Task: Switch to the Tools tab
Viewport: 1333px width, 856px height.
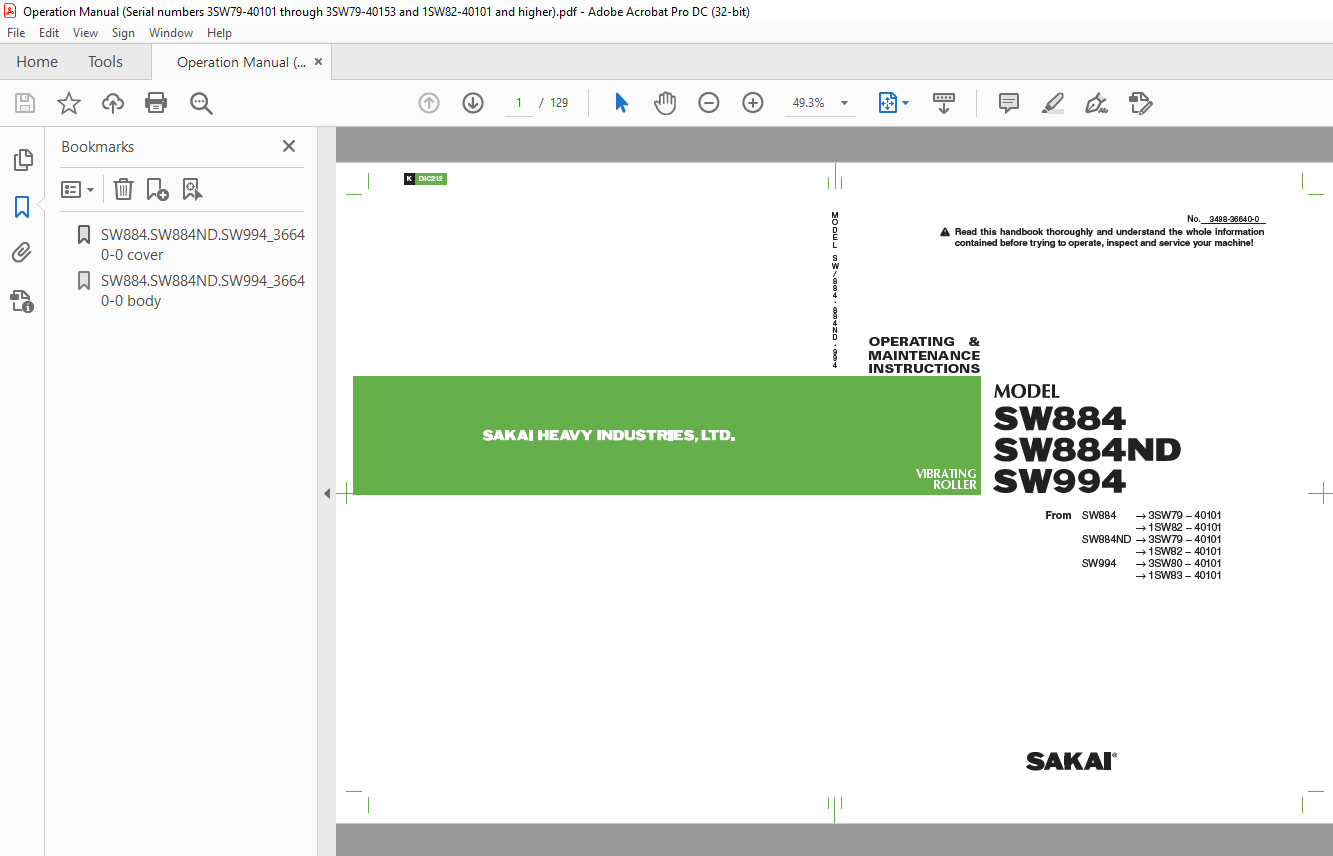Action: 105,62
